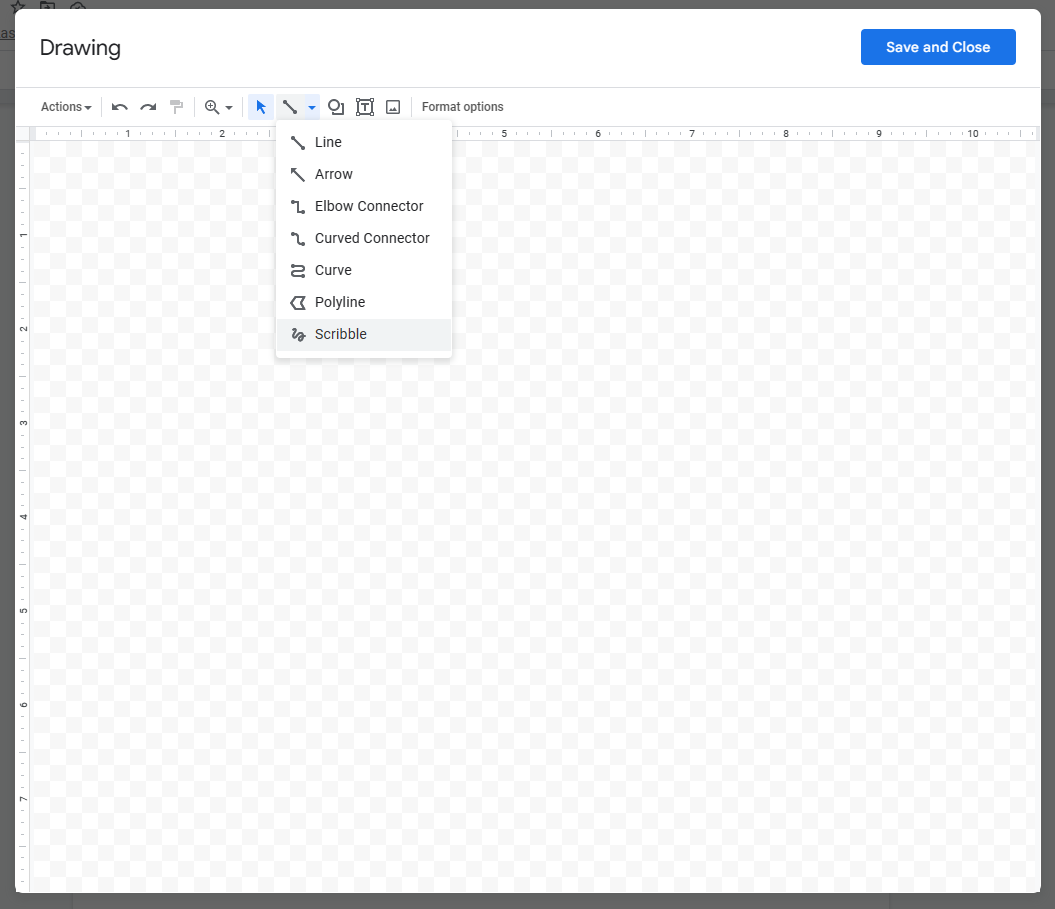Select Curve from the line menu
The width and height of the screenshot is (1055, 909).
[x=334, y=270]
